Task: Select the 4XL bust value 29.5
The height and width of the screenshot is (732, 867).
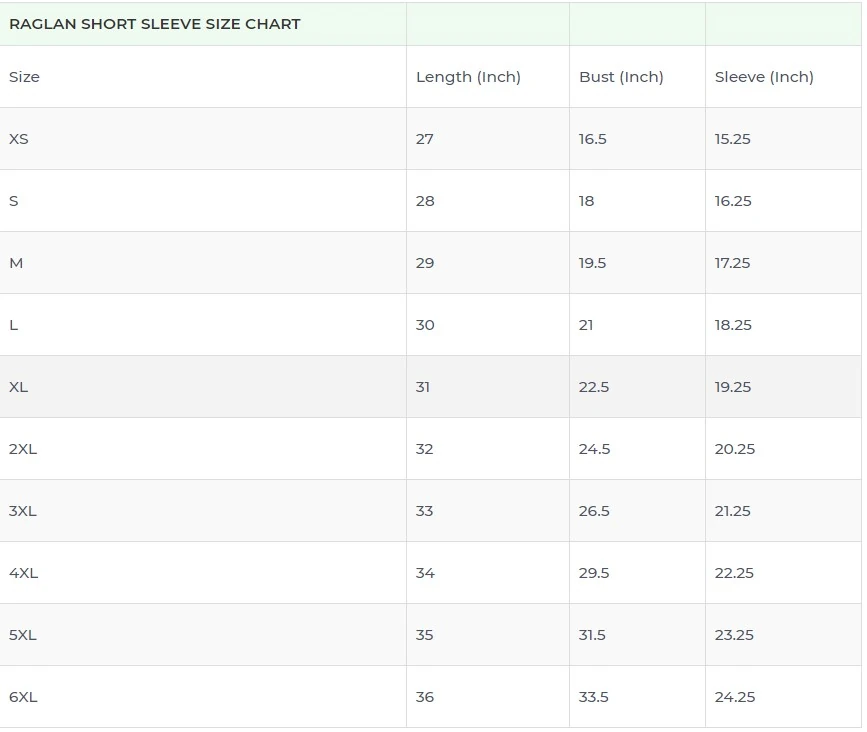Action: click(x=594, y=573)
